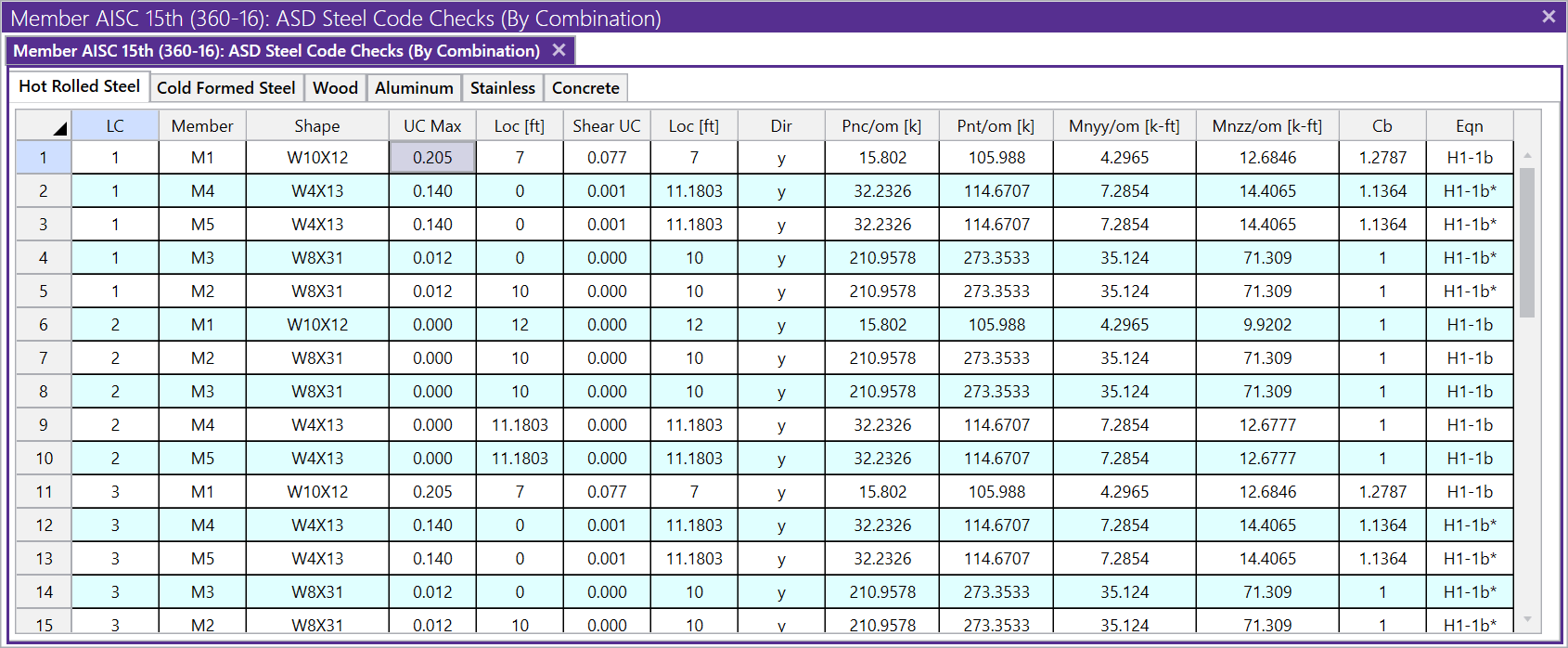
Task: Switch to Concrete tab
Action: pos(585,88)
